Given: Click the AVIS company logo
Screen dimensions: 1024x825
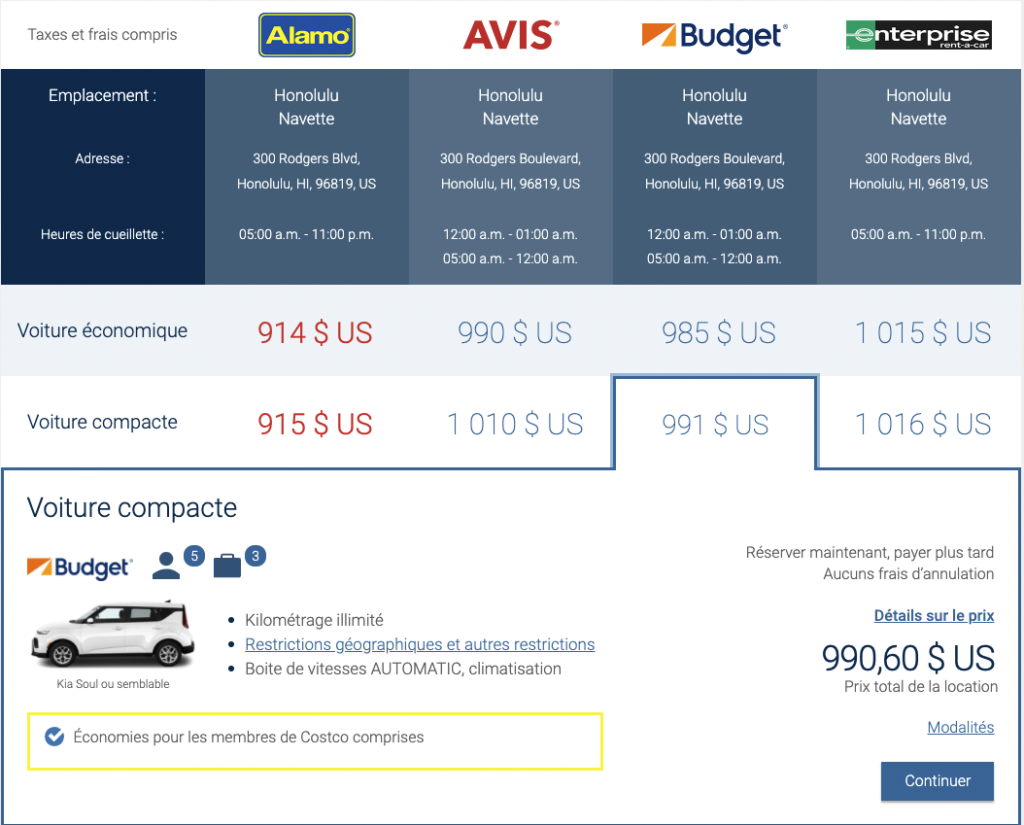Looking at the screenshot, I should tap(510, 33).
